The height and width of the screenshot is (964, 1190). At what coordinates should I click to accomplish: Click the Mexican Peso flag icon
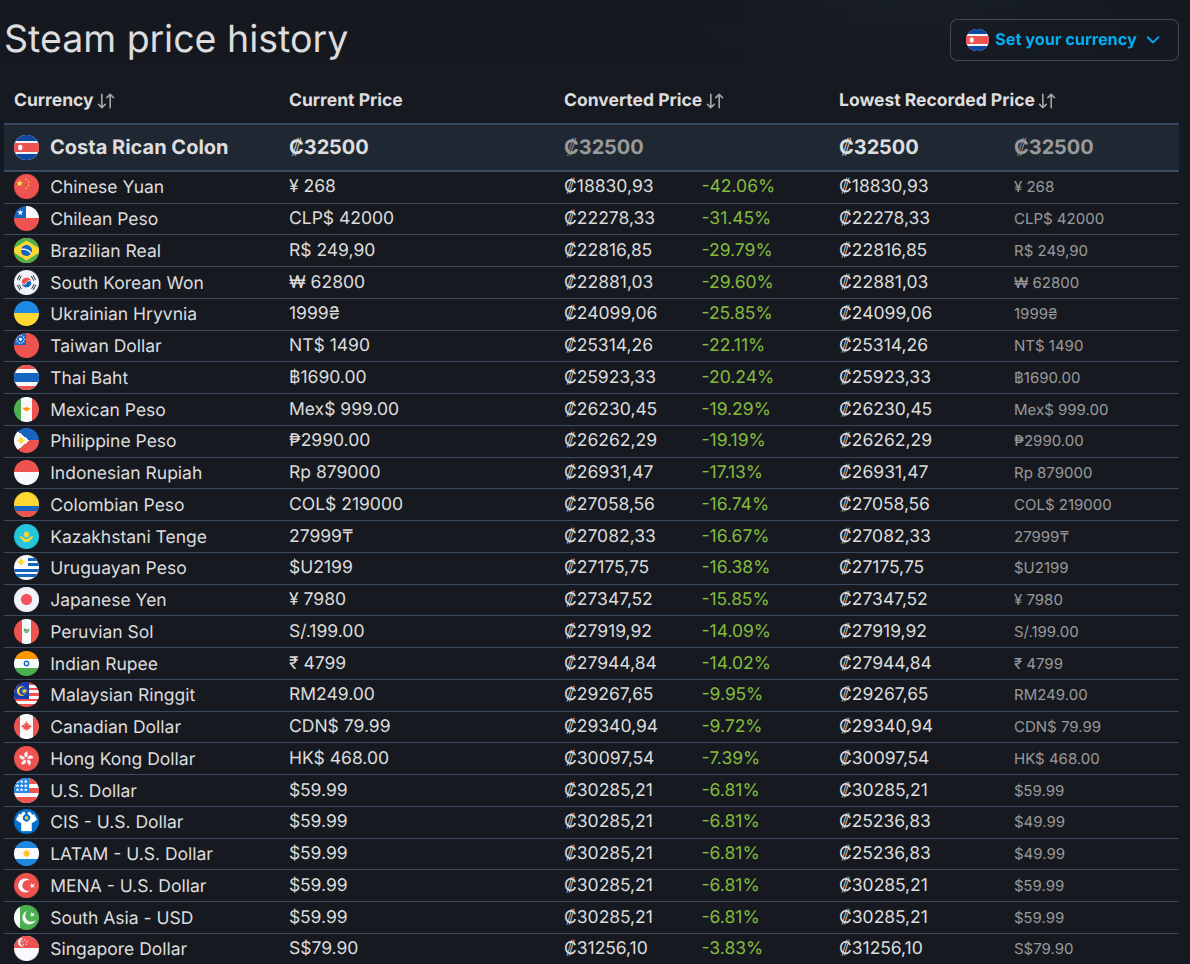pos(27,409)
